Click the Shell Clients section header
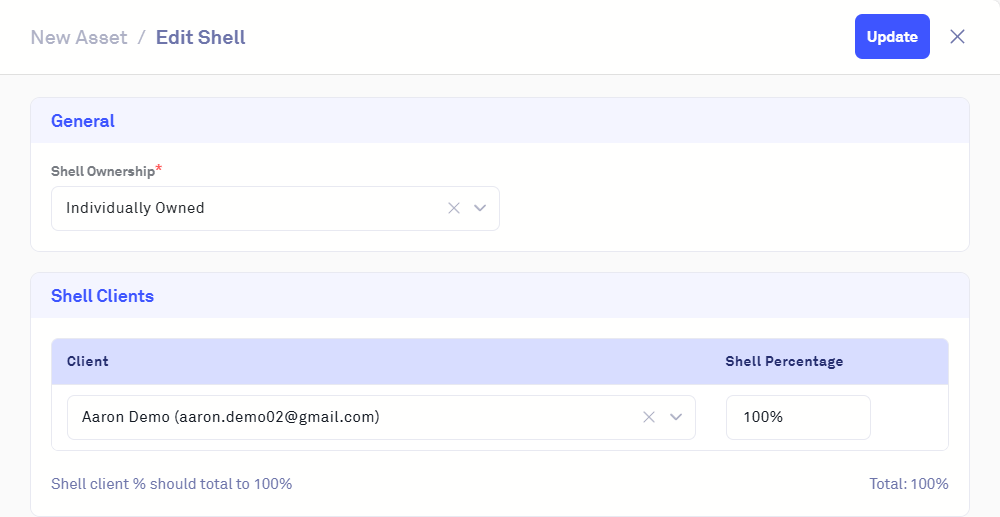This screenshot has height=517, width=1000. (102, 296)
